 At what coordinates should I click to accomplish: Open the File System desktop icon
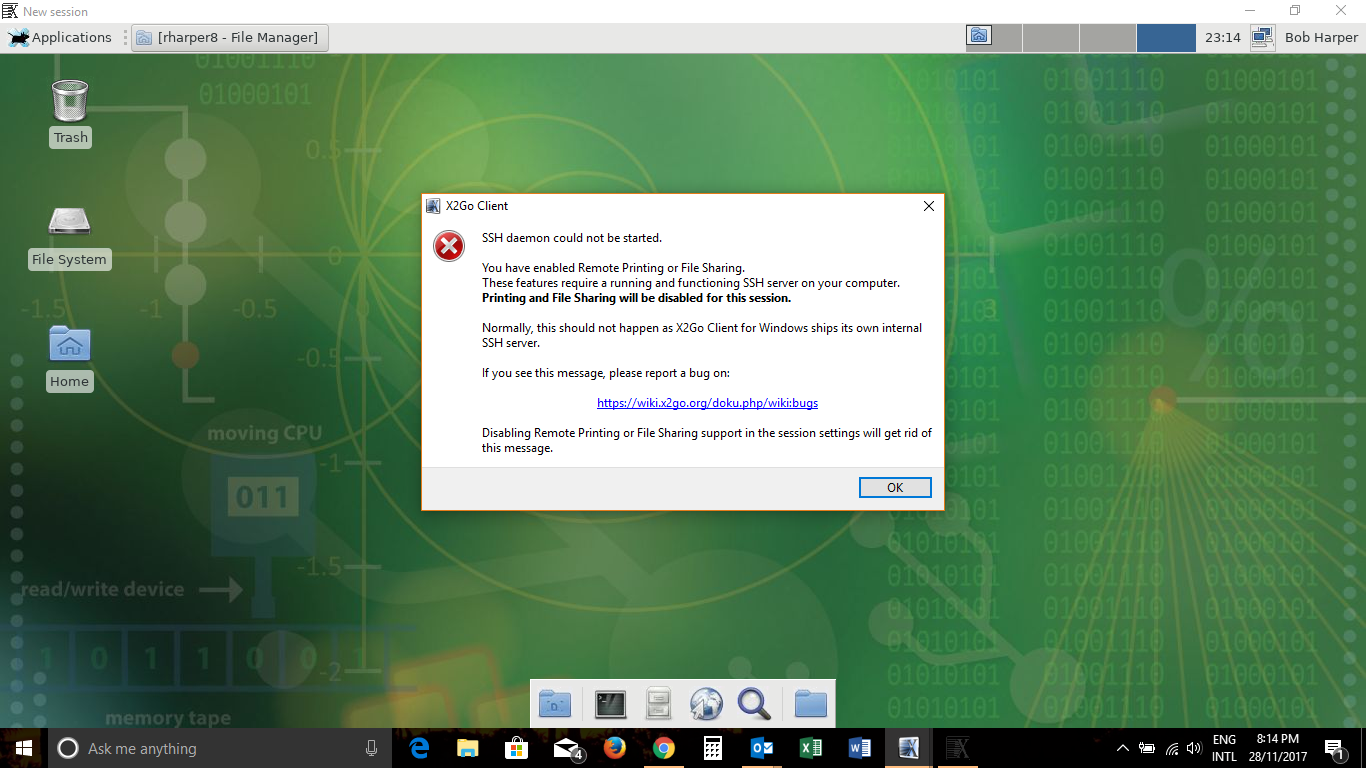tap(69, 237)
